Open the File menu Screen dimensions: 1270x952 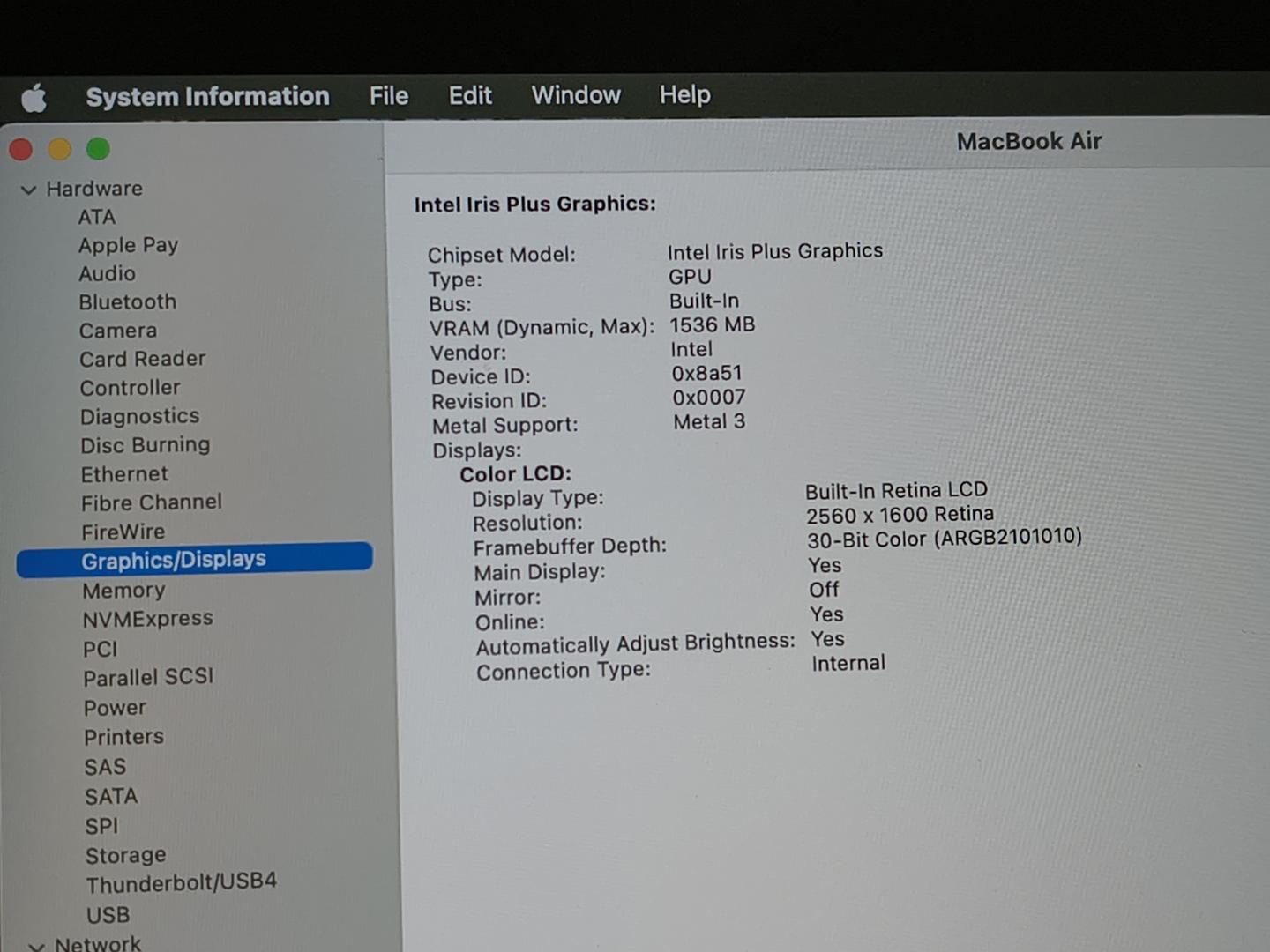tap(388, 96)
